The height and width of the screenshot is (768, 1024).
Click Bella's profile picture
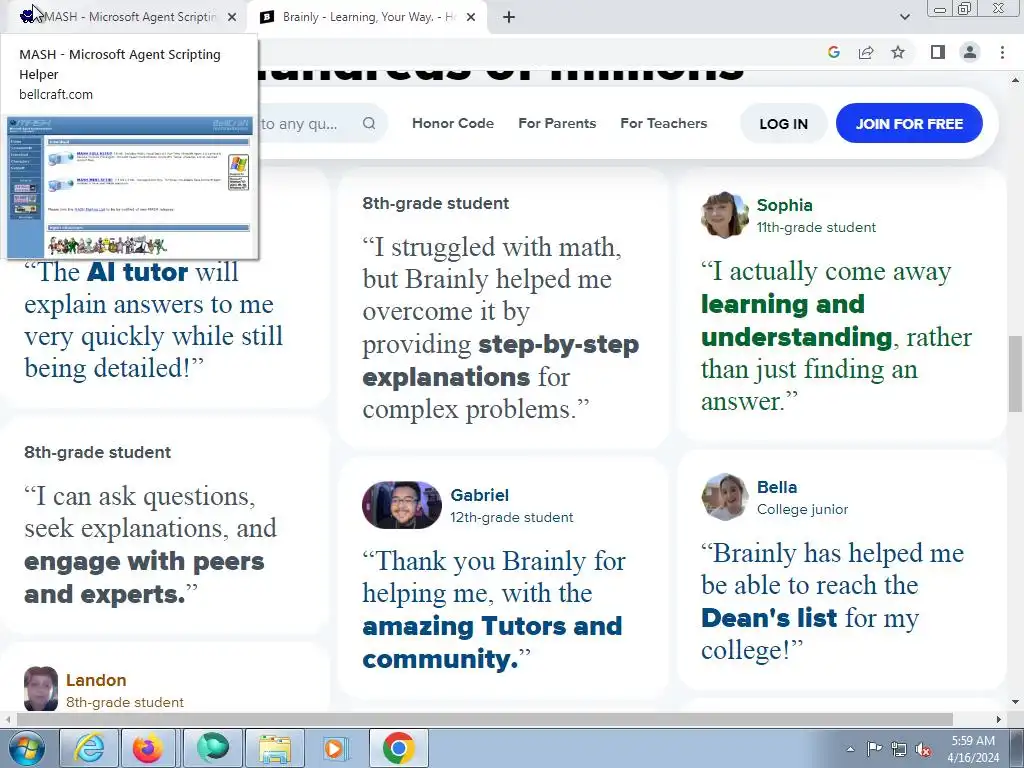pyautogui.click(x=724, y=497)
